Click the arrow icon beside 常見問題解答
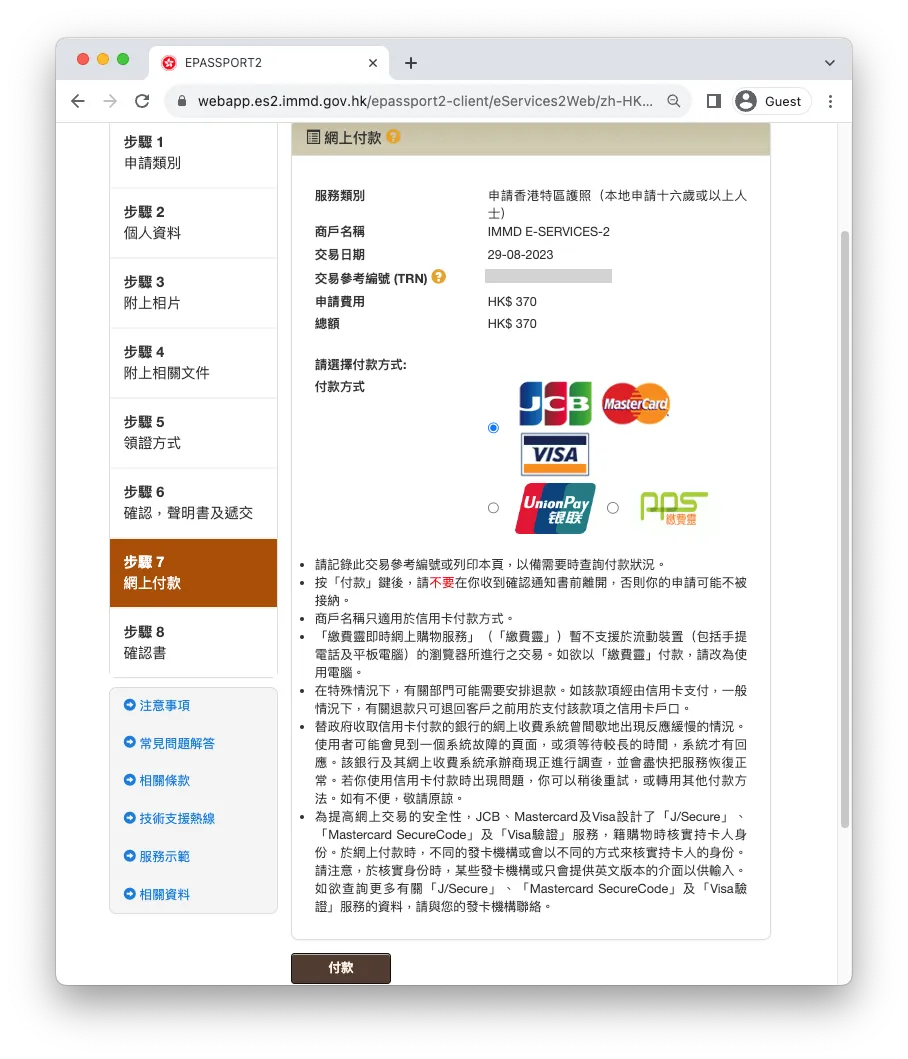 (130, 742)
